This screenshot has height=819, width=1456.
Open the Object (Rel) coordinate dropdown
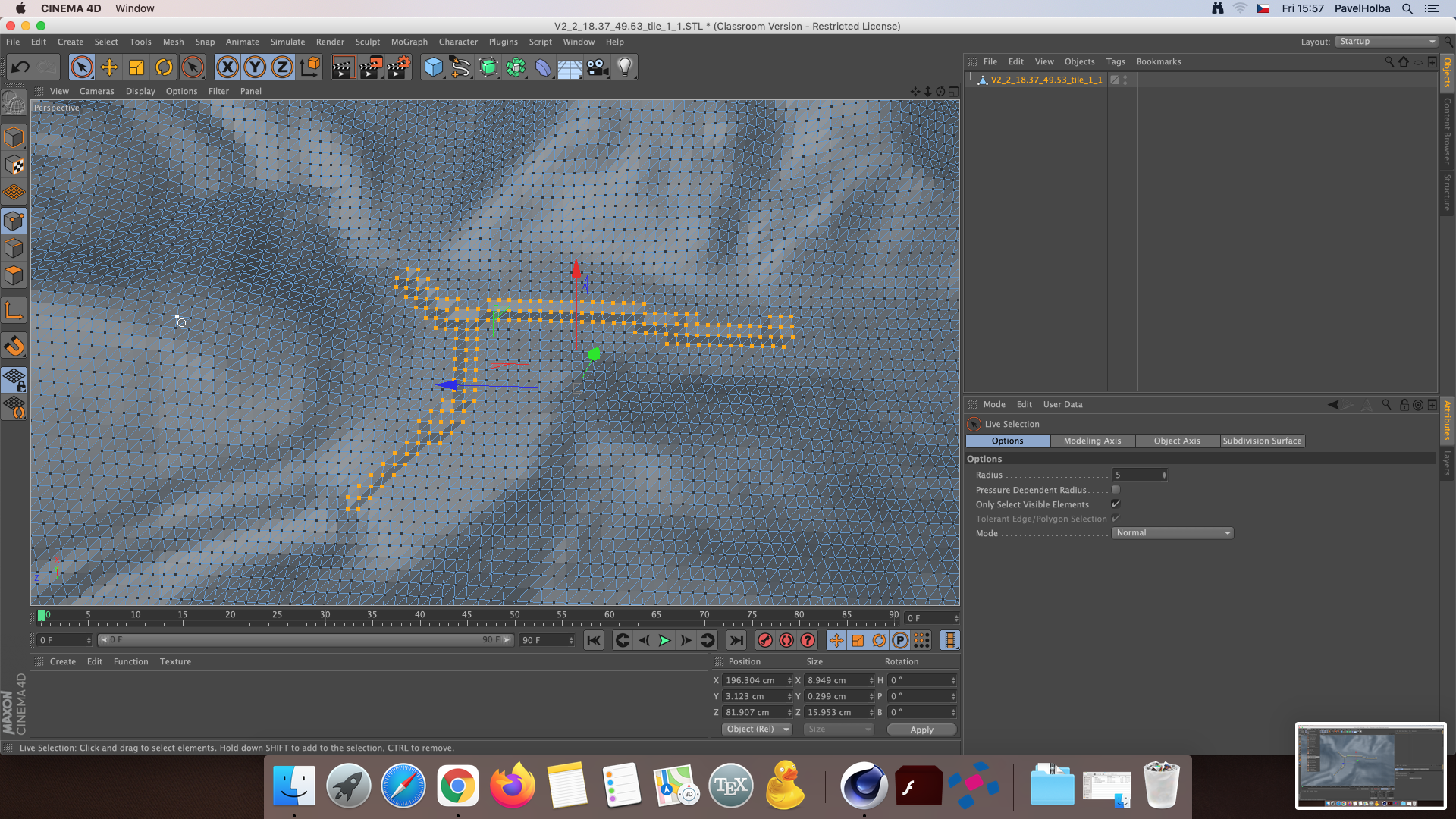tap(757, 730)
